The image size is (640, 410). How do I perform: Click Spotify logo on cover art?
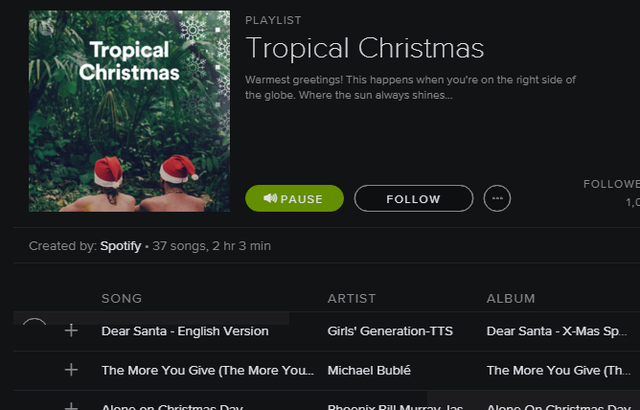[46, 28]
